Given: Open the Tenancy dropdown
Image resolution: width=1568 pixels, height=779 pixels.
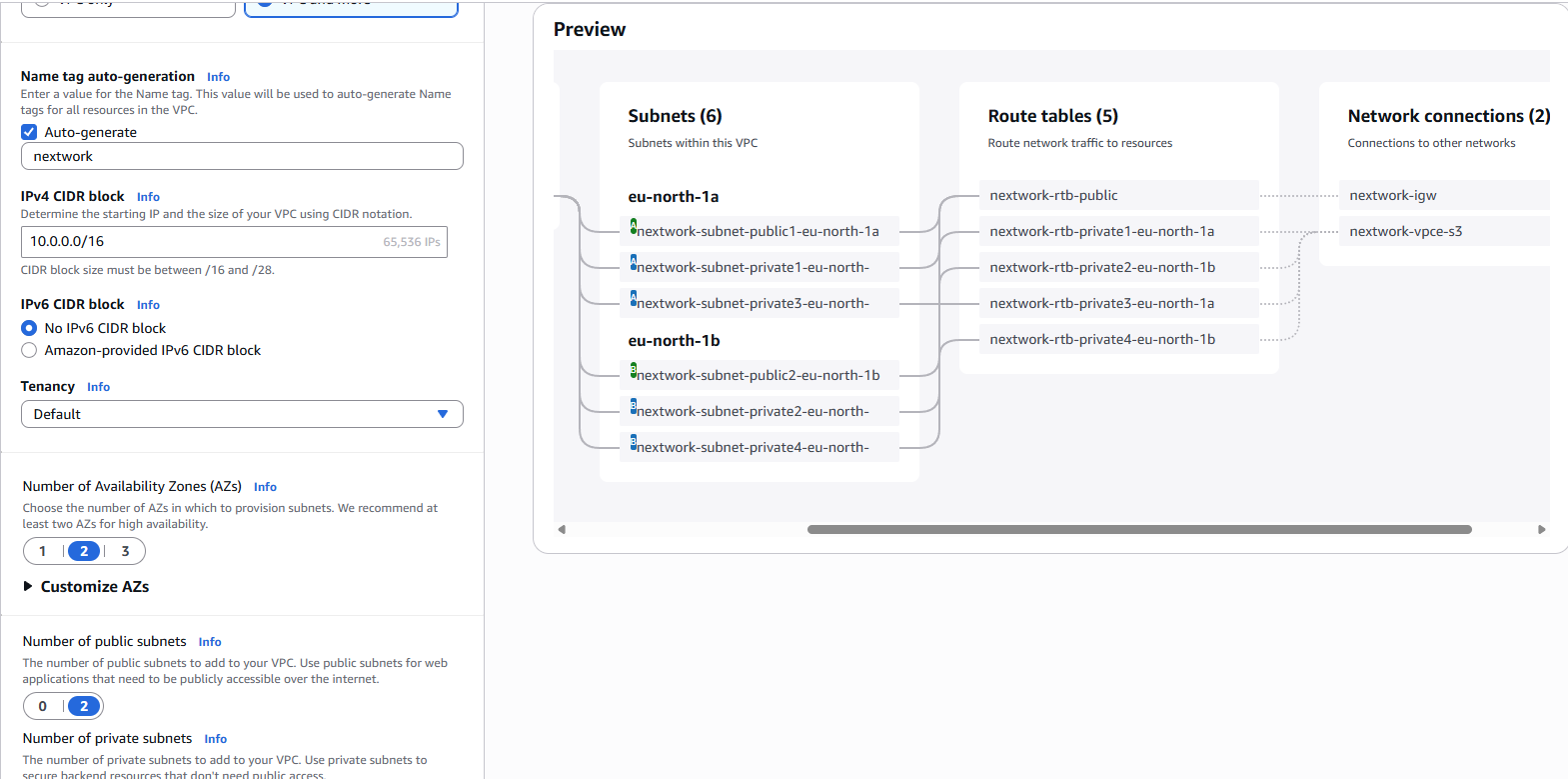Looking at the screenshot, I should 242,414.
